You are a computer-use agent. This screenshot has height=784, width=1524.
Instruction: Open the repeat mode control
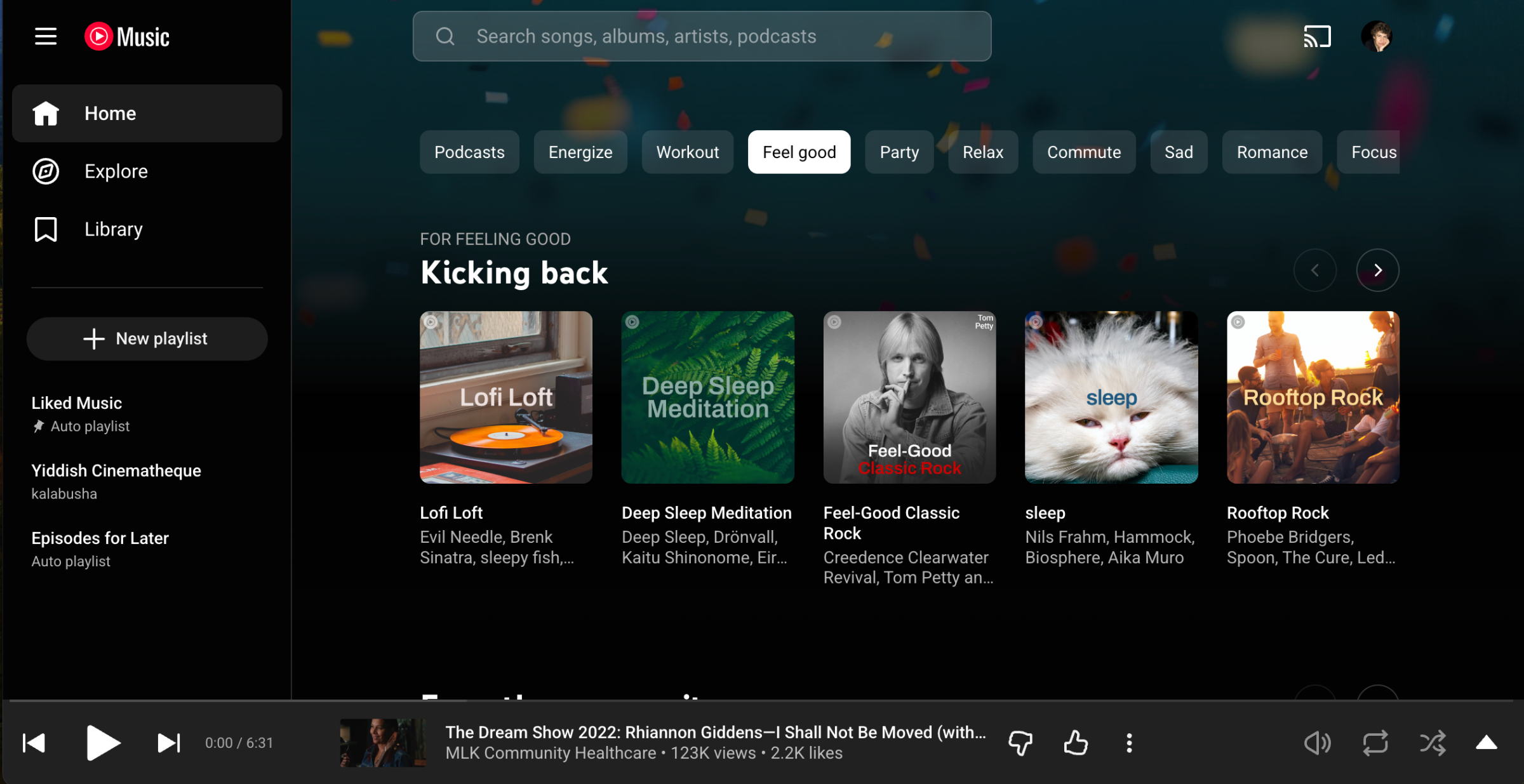1375,742
